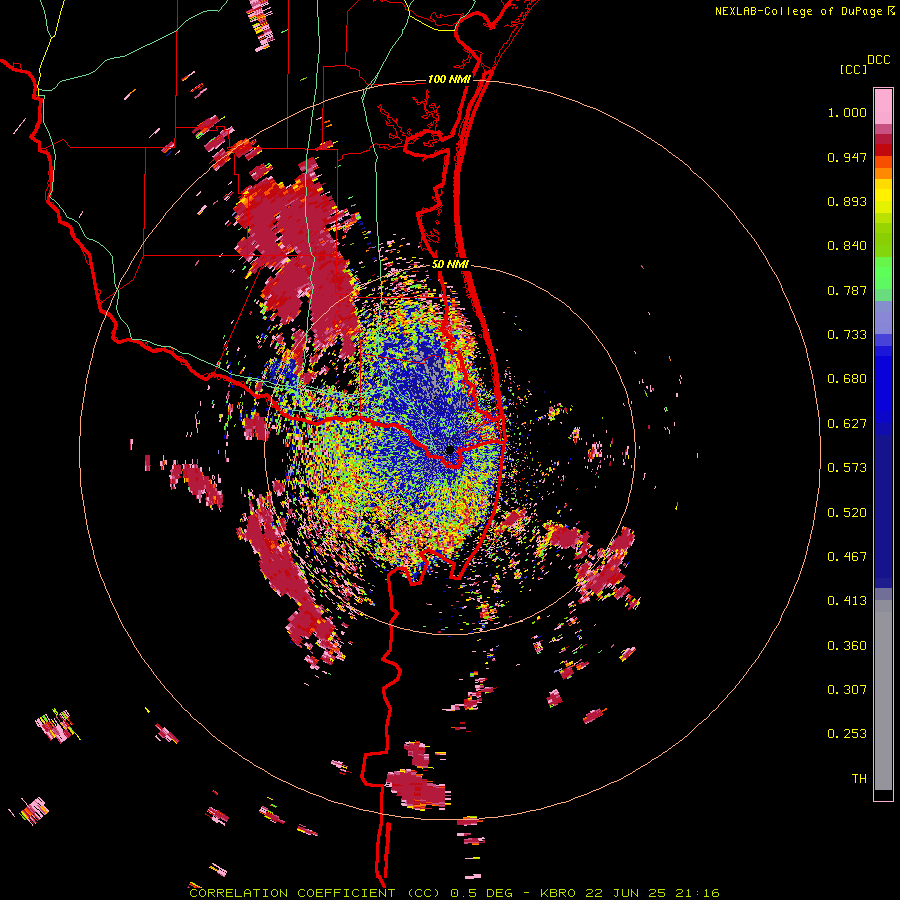The image size is (900, 900).
Task: Click the 0.253 scale value
Action: pyautogui.click(x=847, y=734)
